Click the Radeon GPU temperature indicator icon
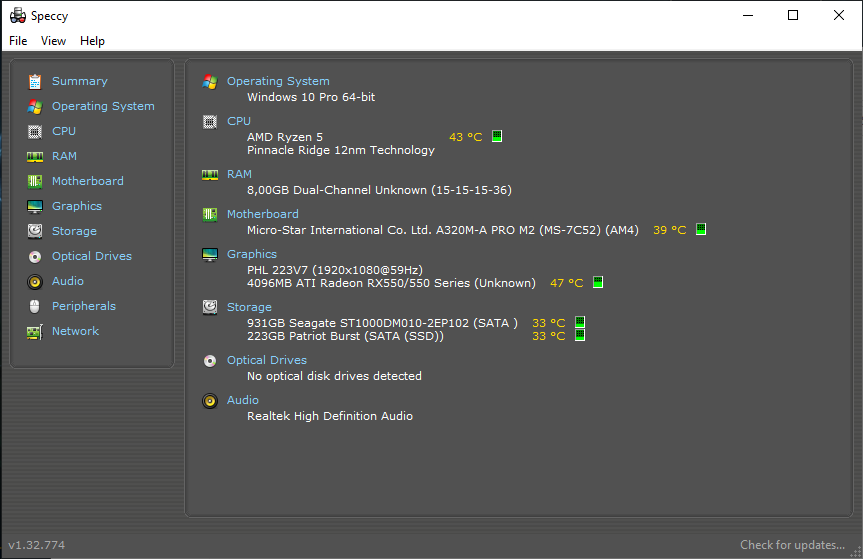This screenshot has width=863, height=559. (598, 282)
